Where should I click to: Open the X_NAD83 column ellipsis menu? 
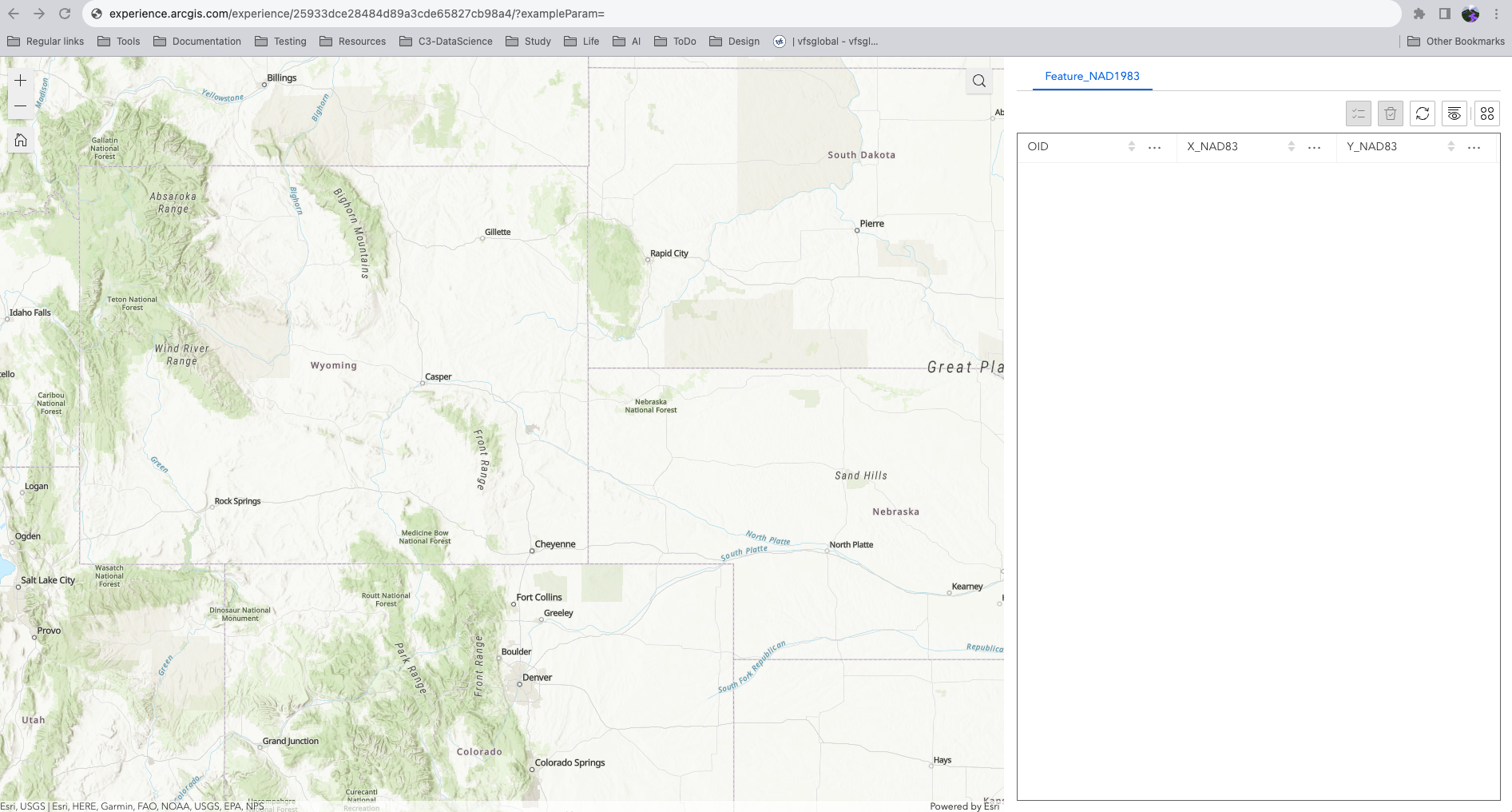pos(1315,146)
